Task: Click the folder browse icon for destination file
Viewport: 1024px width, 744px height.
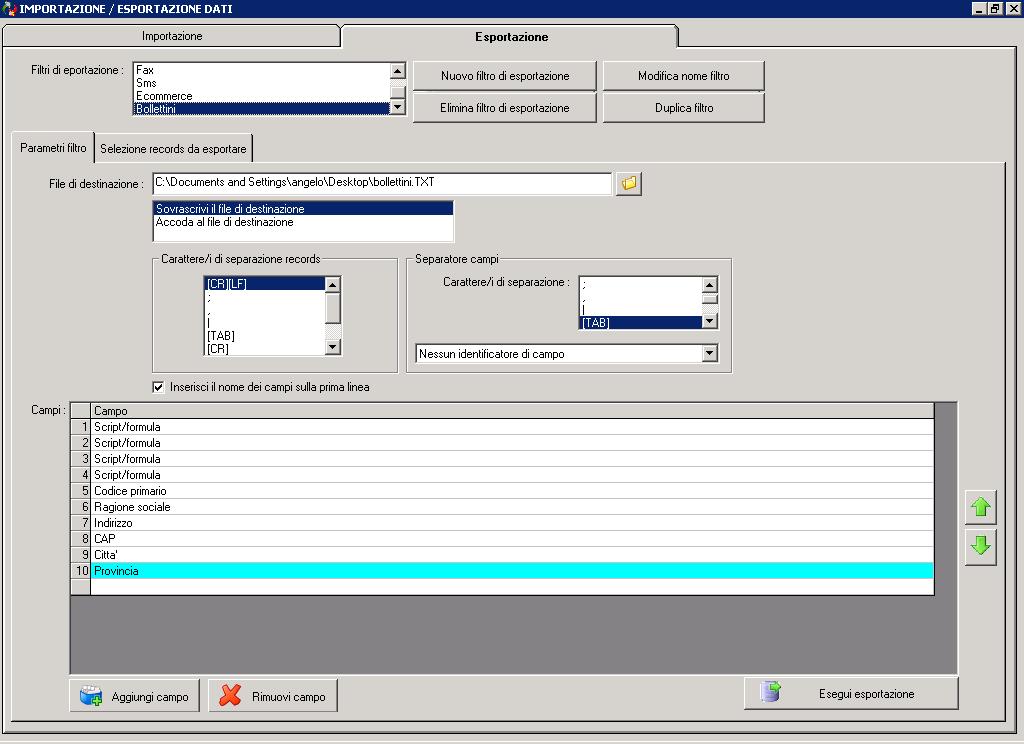Action: (x=628, y=184)
